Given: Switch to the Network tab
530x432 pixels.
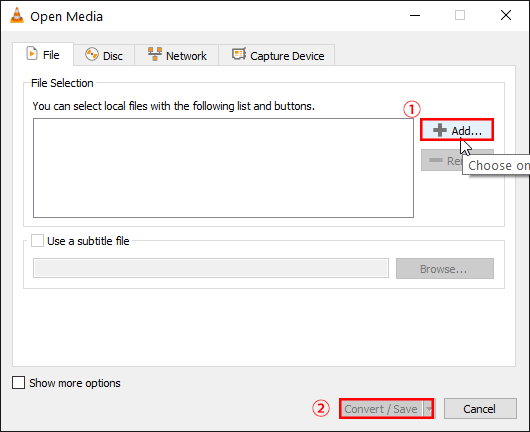Looking at the screenshot, I should [x=177, y=55].
